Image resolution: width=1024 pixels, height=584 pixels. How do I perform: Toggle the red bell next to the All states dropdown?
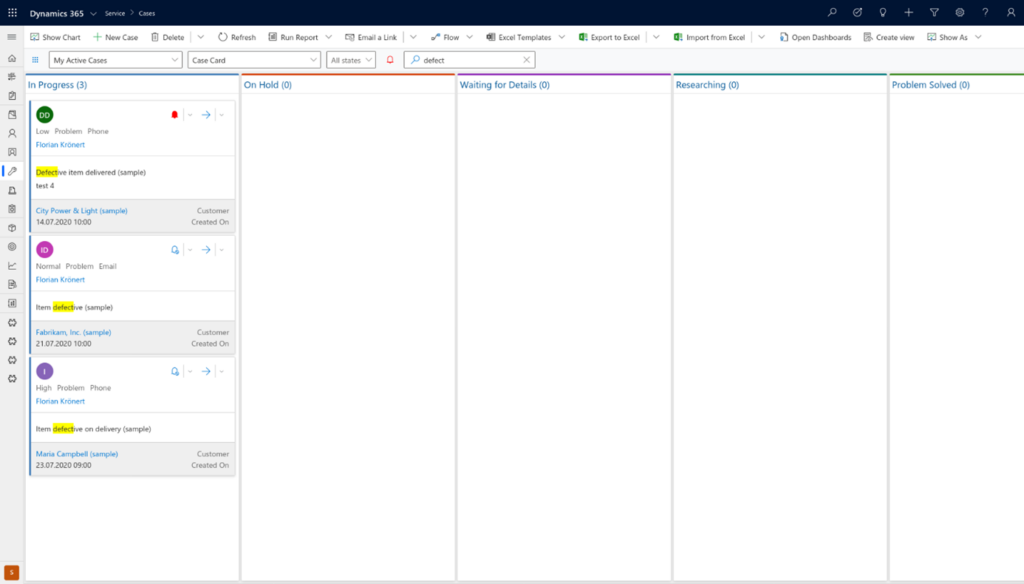coord(389,59)
